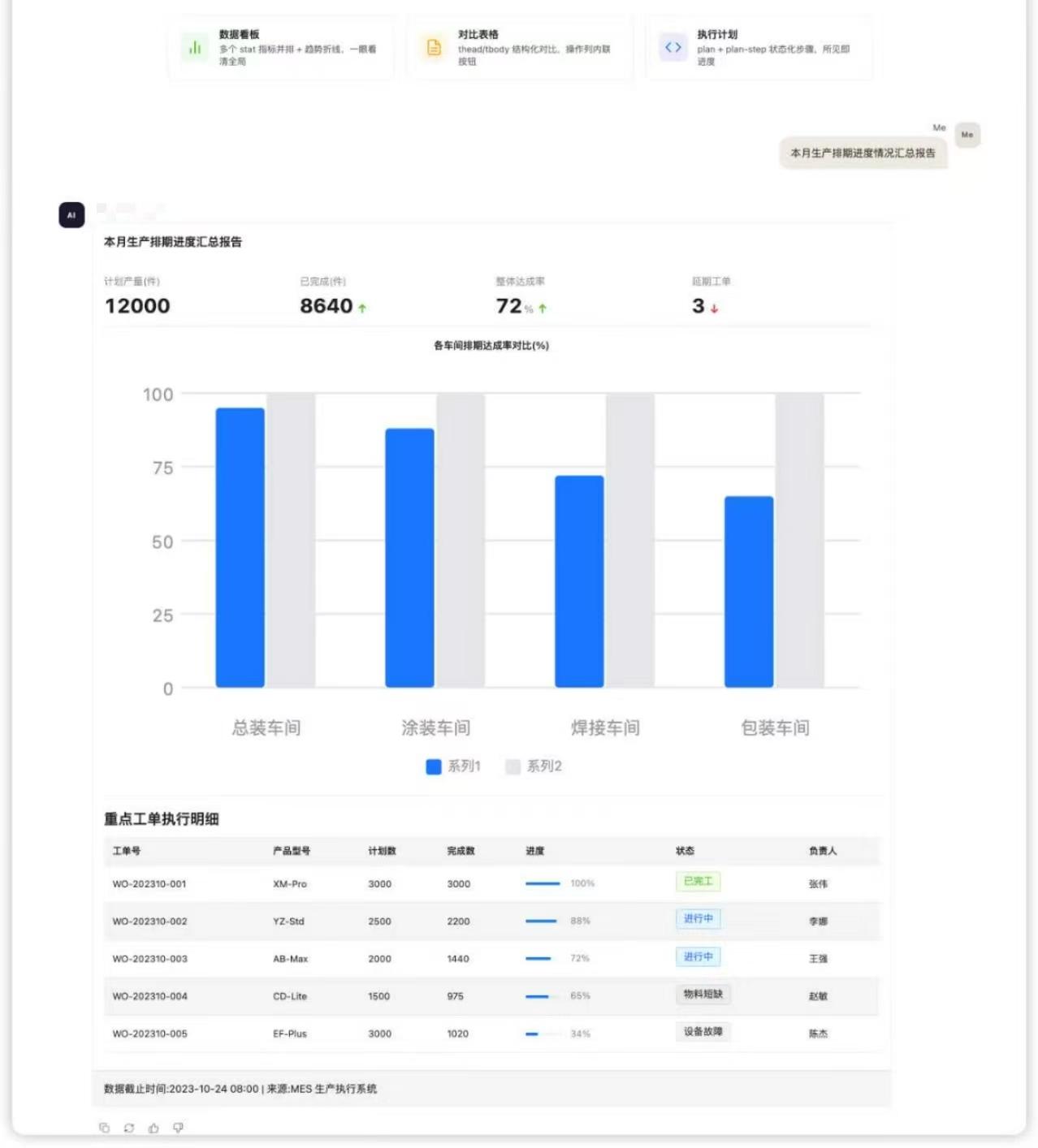The height and width of the screenshot is (1148, 1038).
Task: Click the 负责人 column header
Action: point(823,851)
